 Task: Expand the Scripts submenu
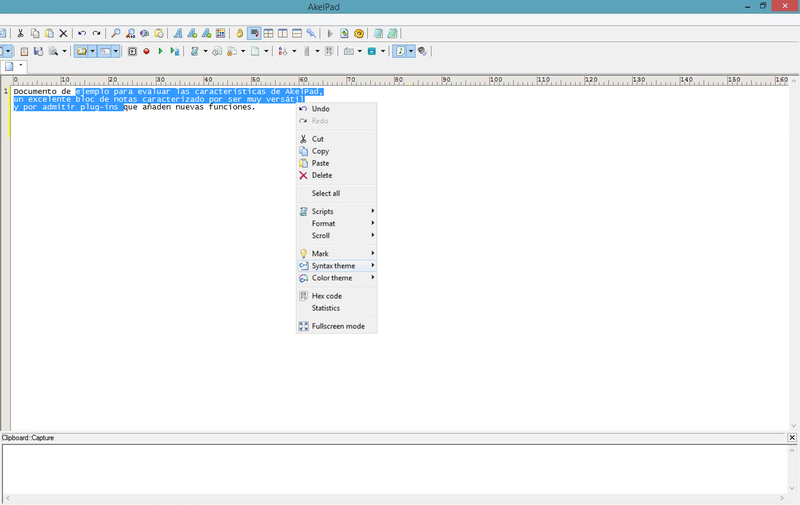[x=337, y=211]
